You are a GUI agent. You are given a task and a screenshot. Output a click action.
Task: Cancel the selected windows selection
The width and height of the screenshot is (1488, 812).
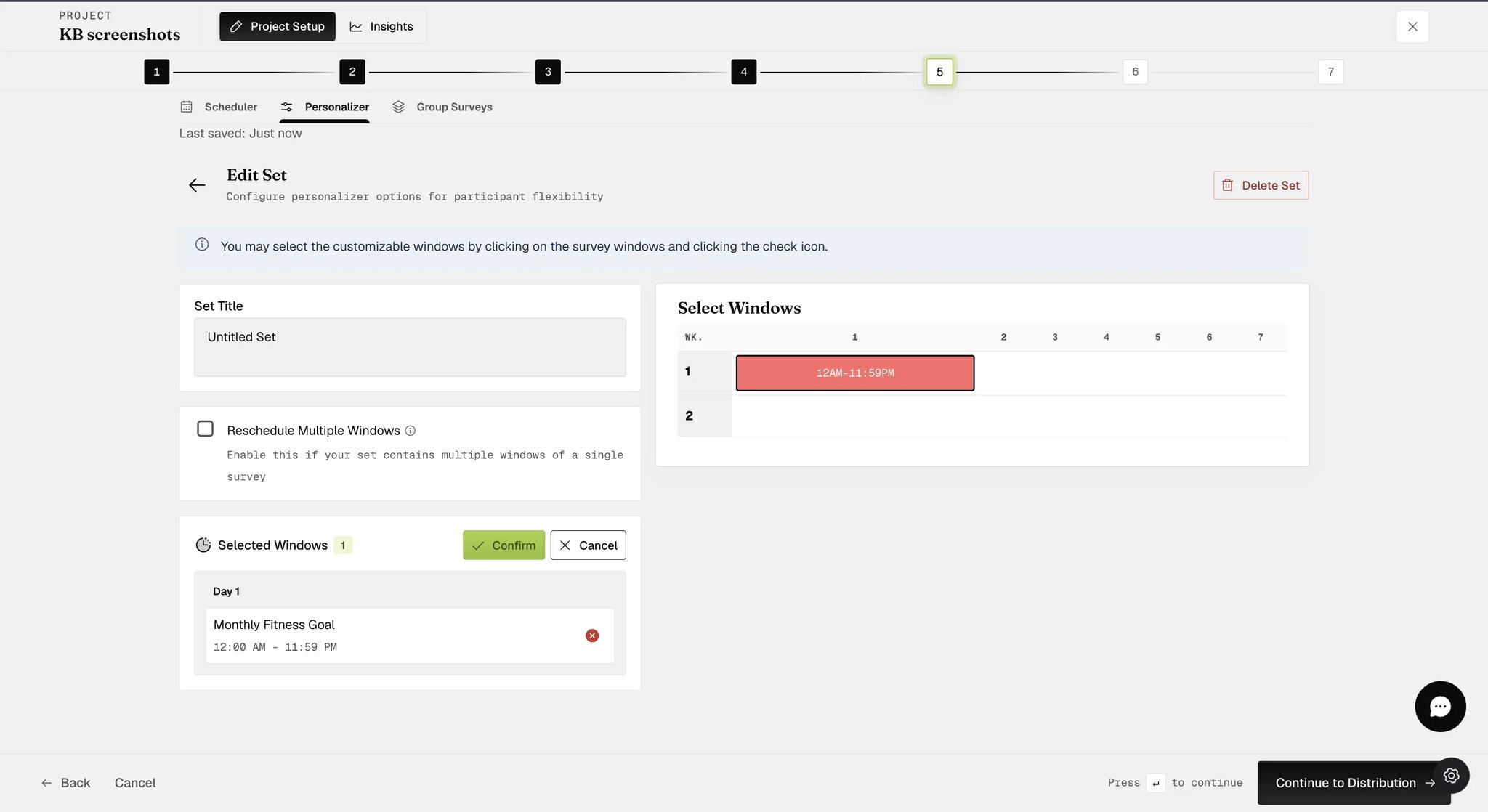(588, 545)
